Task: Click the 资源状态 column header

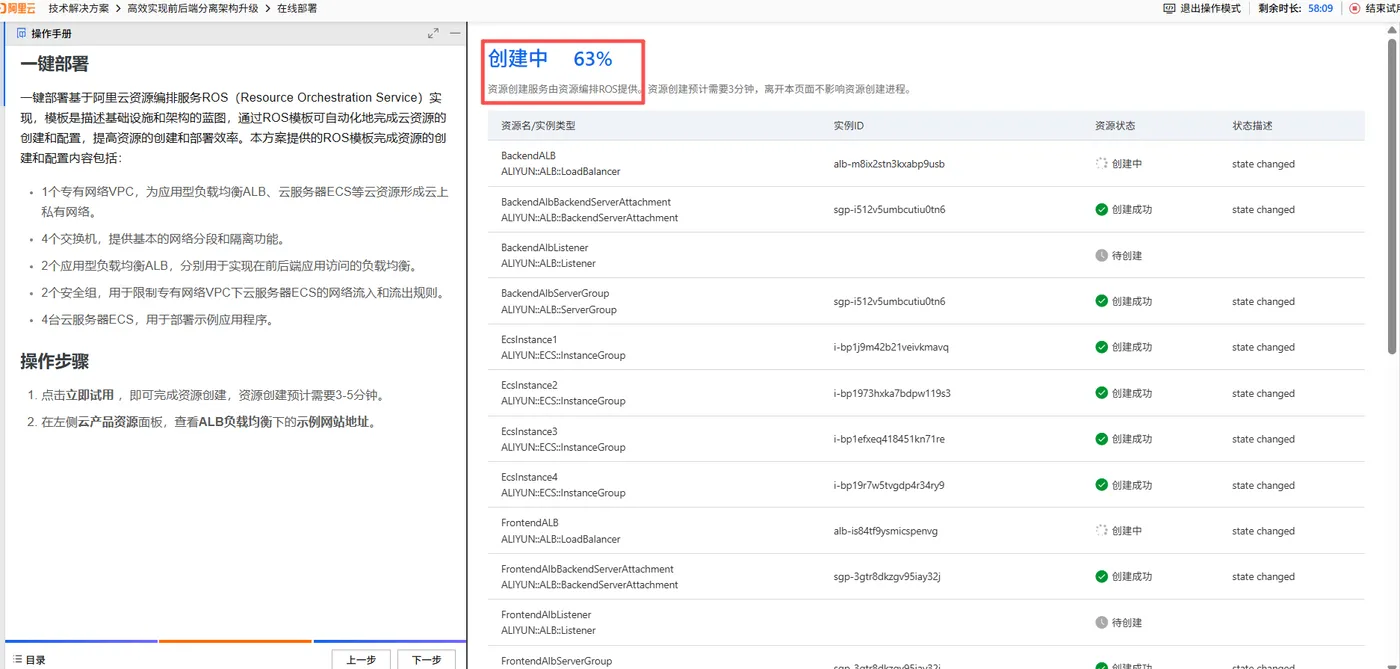Action: coord(1115,126)
